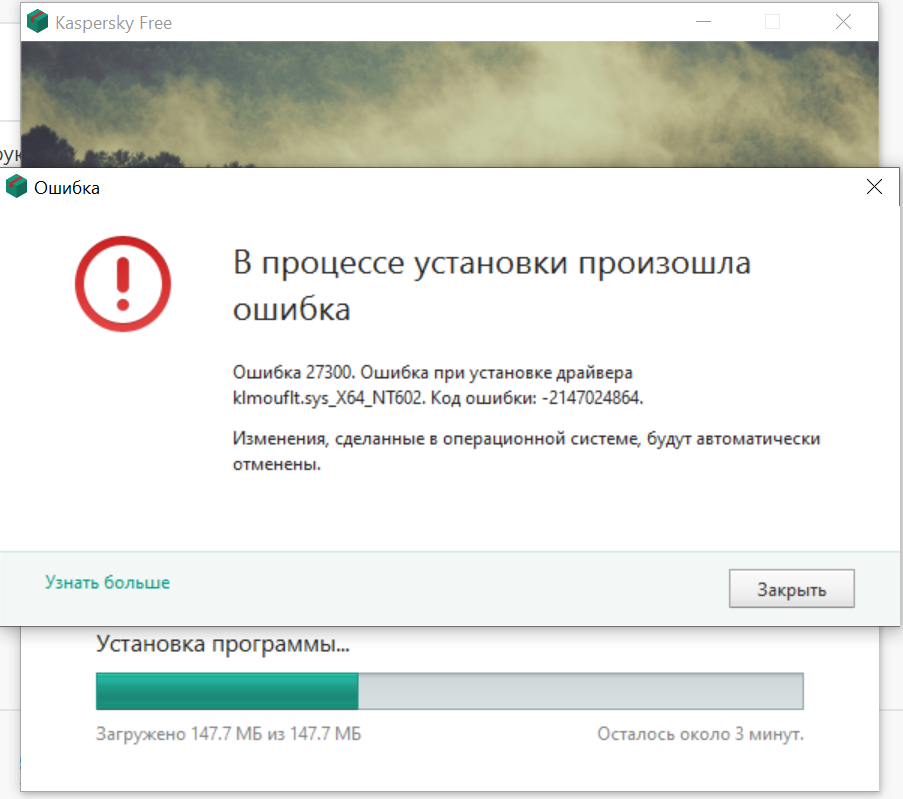Click the klmouflt.sys_X64_NT602 driver name text
The image size is (903, 799).
pyautogui.click(x=328, y=398)
